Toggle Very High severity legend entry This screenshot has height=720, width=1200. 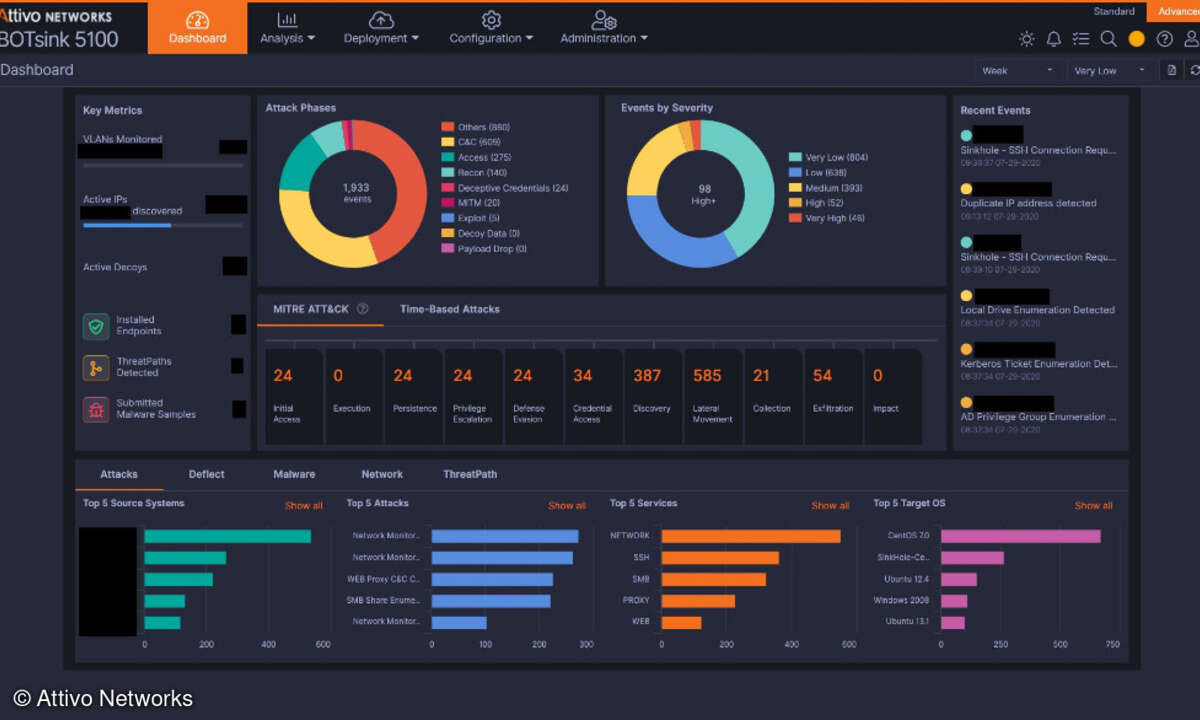pyautogui.click(x=827, y=218)
